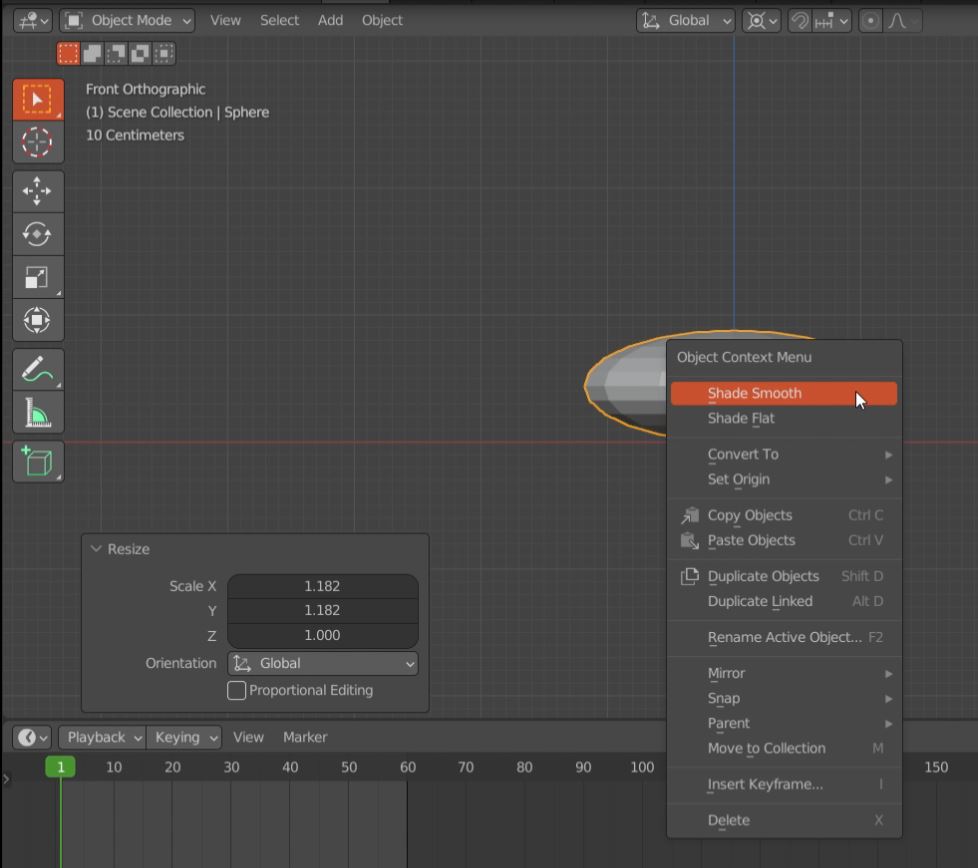Select the Measure tool
The width and height of the screenshot is (978, 868).
pos(37,410)
